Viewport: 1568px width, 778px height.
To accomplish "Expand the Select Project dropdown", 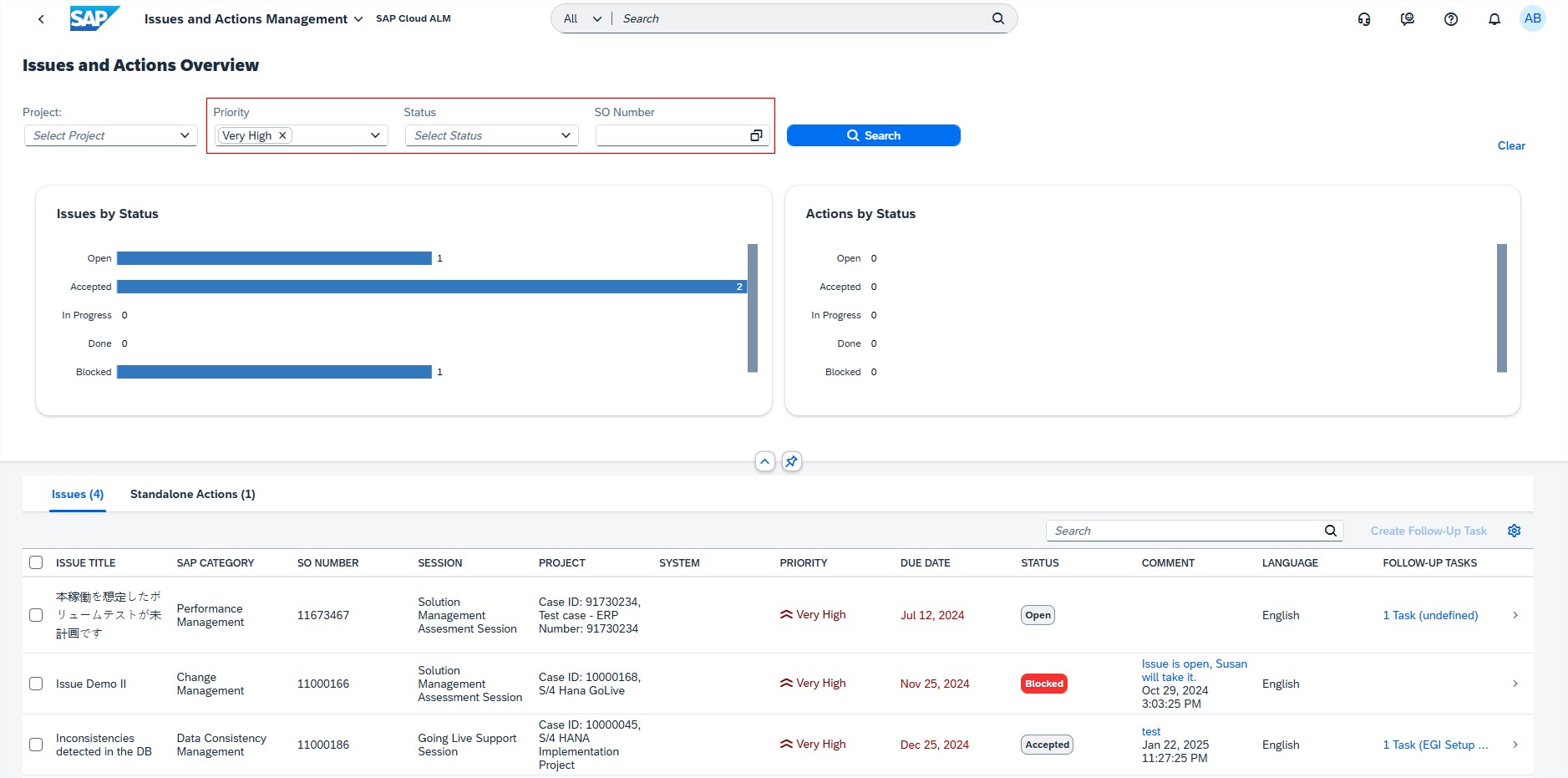I will pyautogui.click(x=185, y=135).
